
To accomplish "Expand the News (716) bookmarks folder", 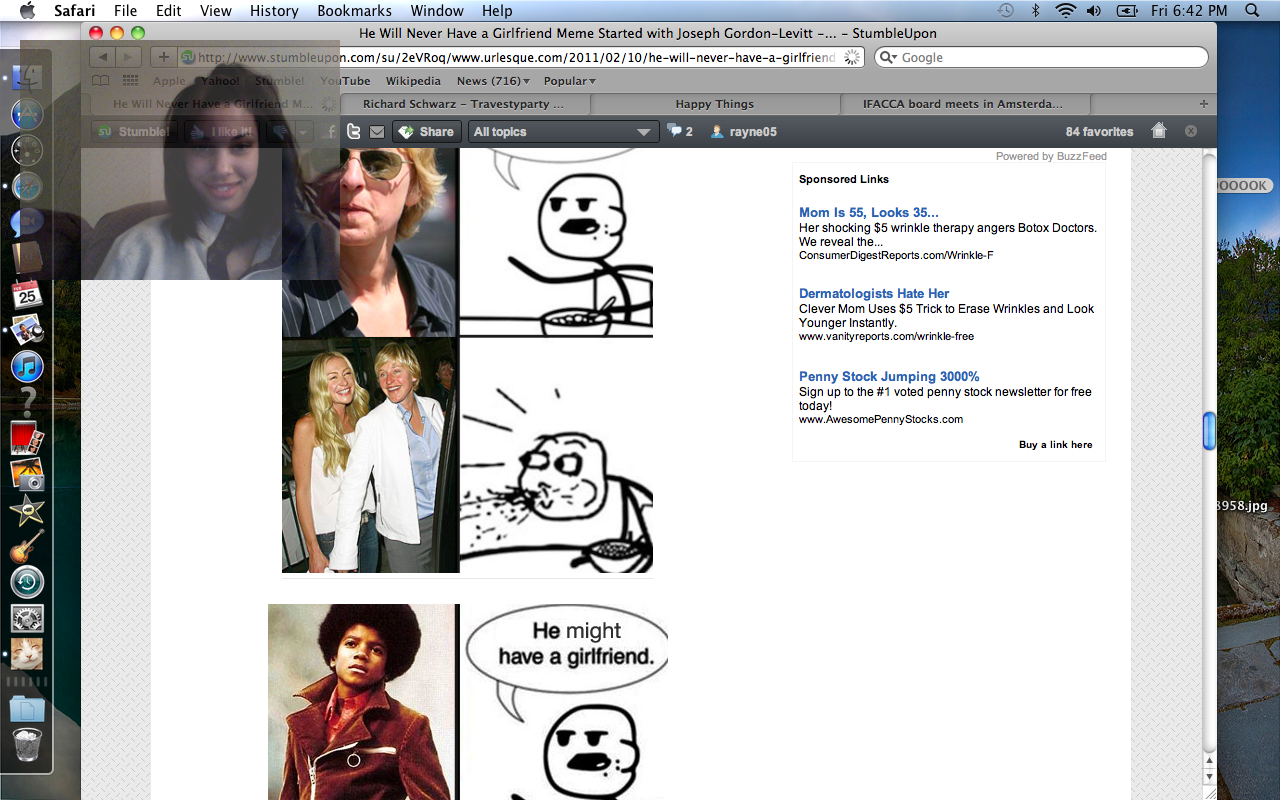I will [493, 81].
